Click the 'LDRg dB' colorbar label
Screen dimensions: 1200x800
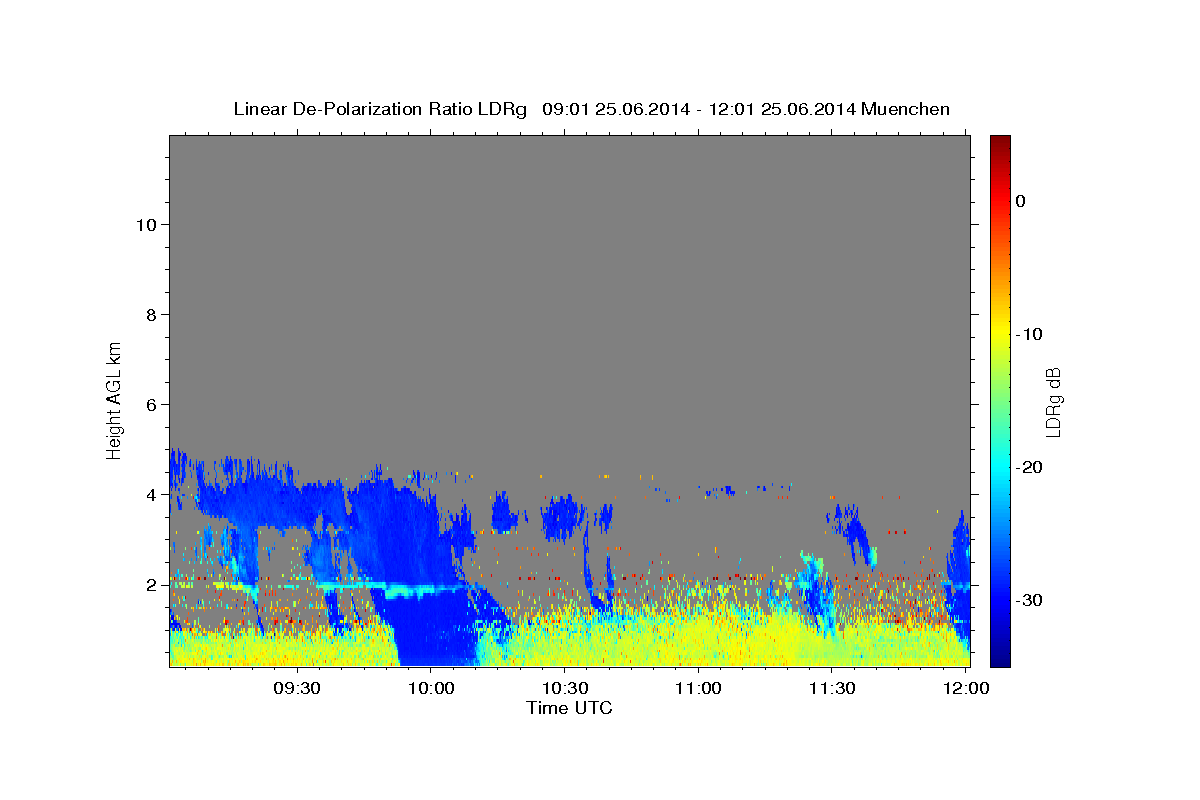click(x=1053, y=402)
